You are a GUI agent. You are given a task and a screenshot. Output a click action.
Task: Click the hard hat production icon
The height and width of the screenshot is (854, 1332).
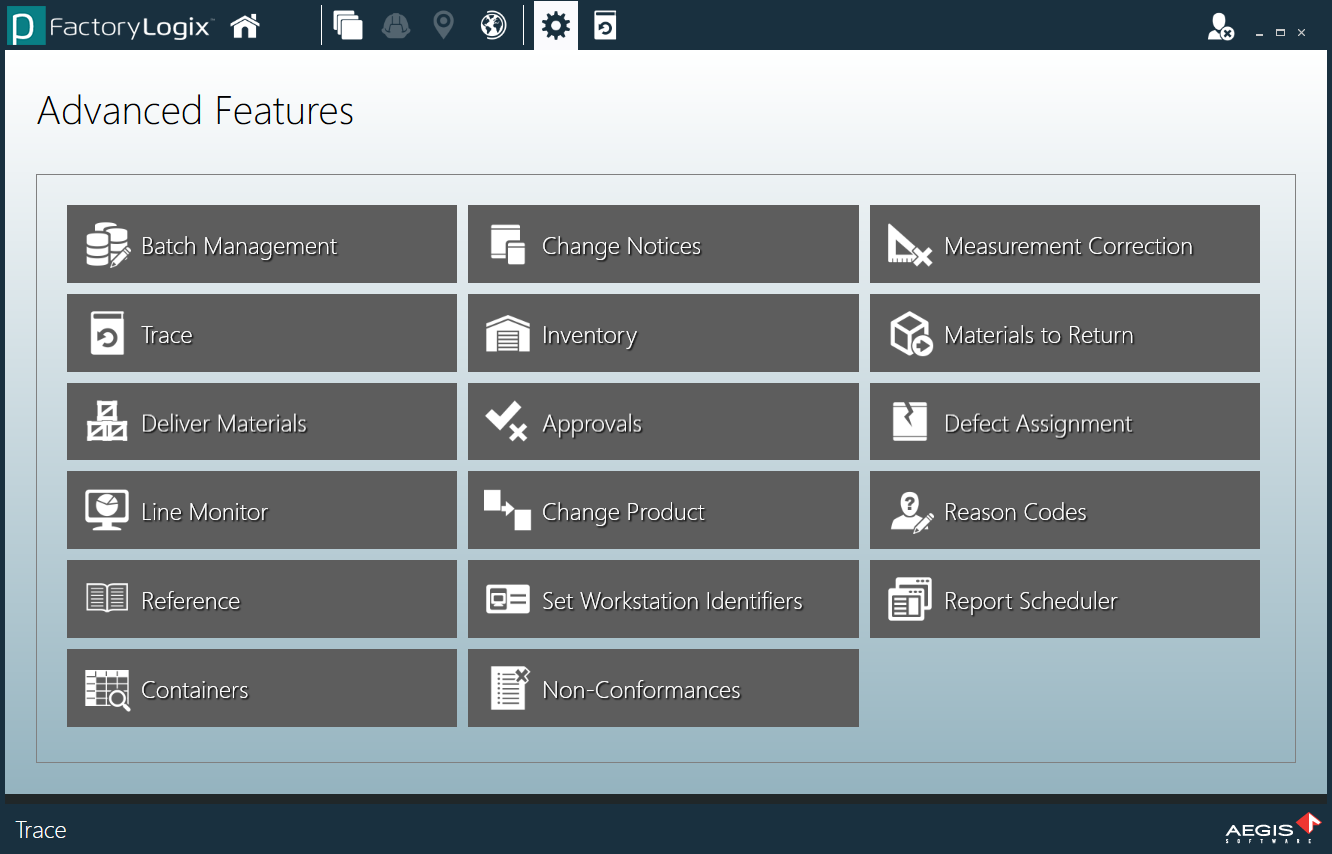(x=396, y=25)
